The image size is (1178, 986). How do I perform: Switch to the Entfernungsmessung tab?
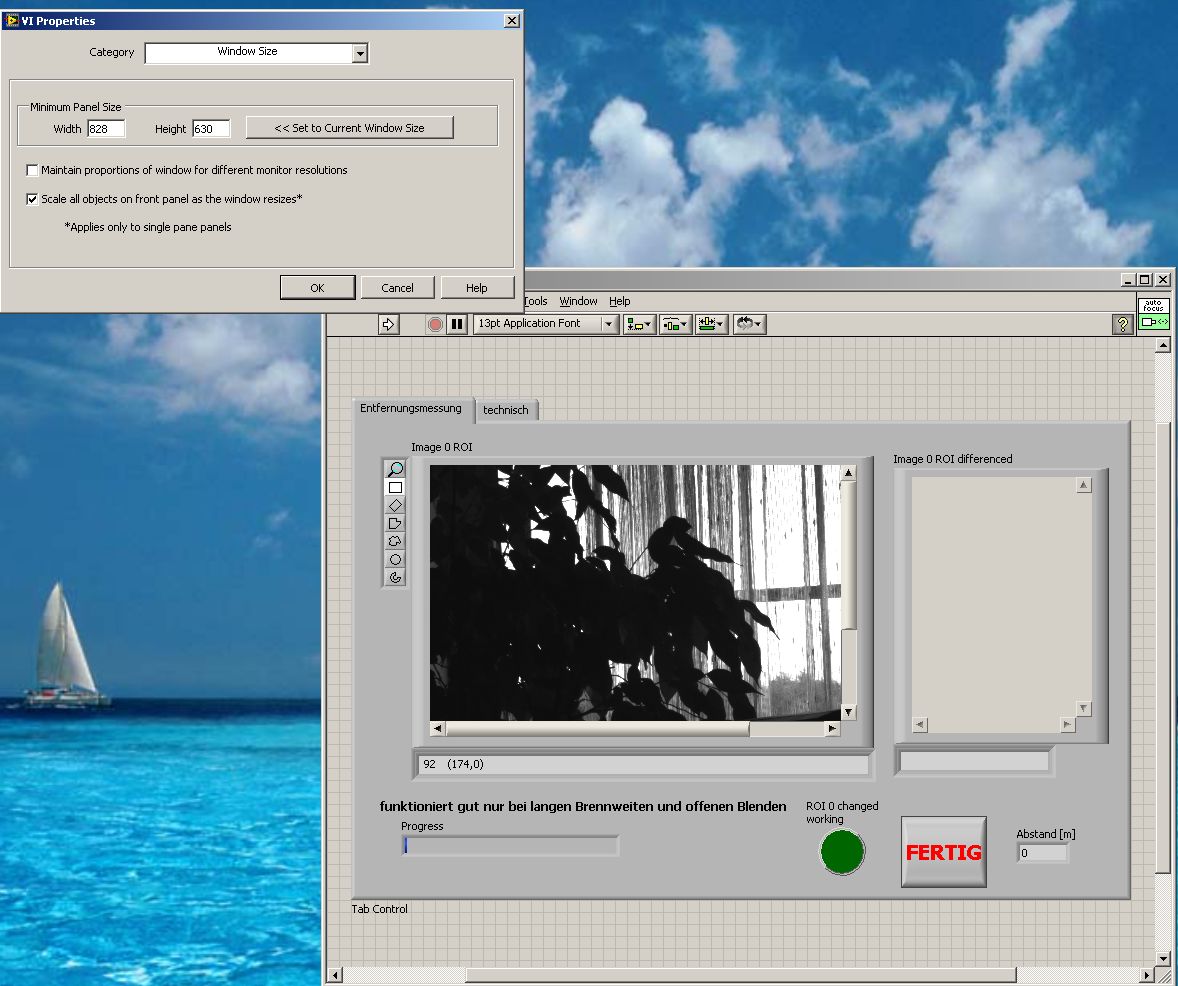pyautogui.click(x=411, y=408)
